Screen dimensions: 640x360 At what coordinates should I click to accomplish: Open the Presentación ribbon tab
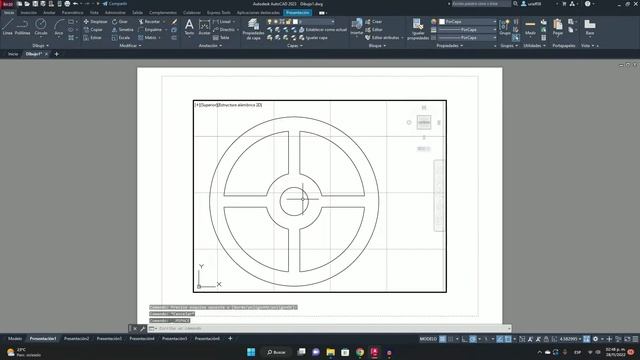298,13
